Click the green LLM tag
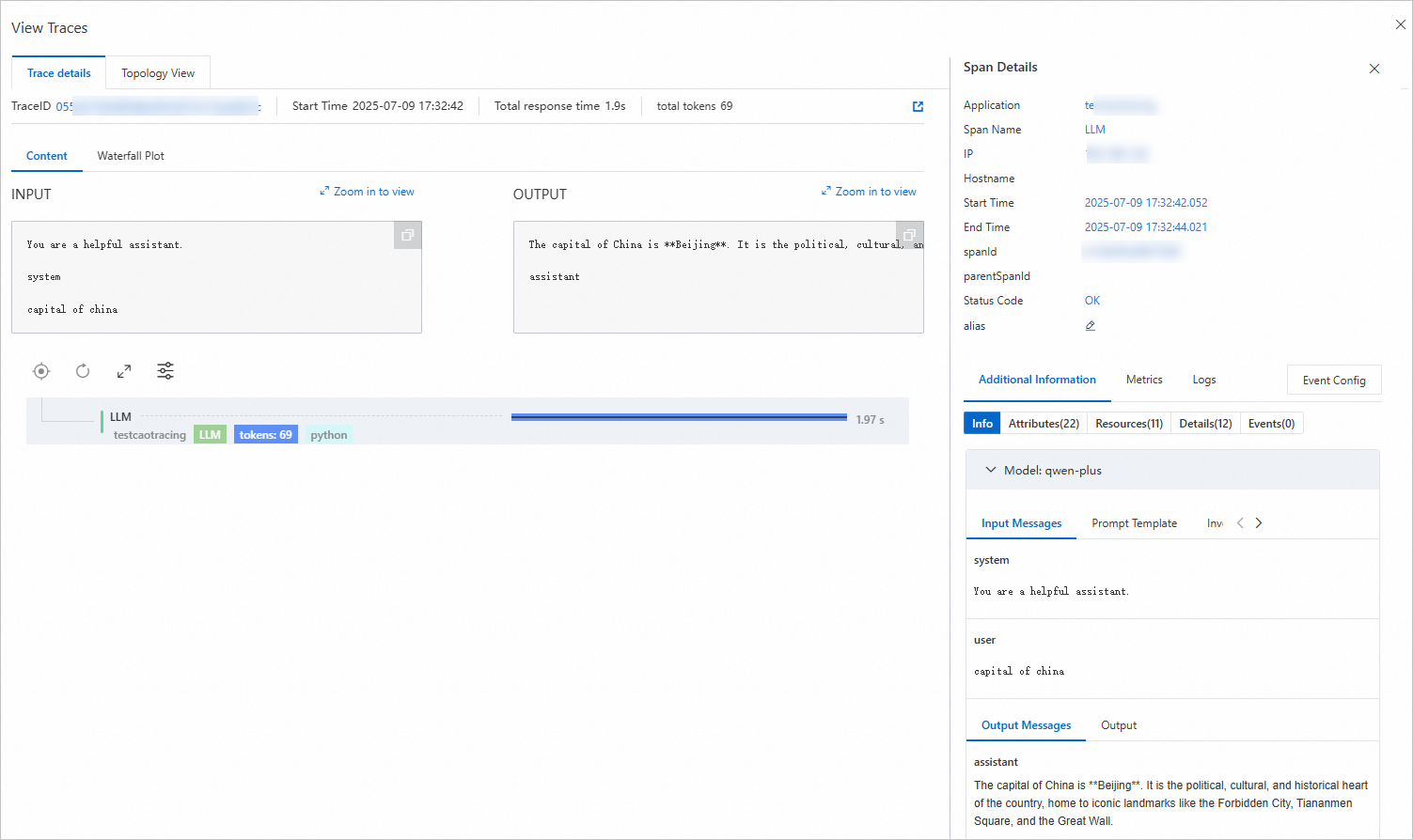1413x840 pixels. tap(210, 435)
